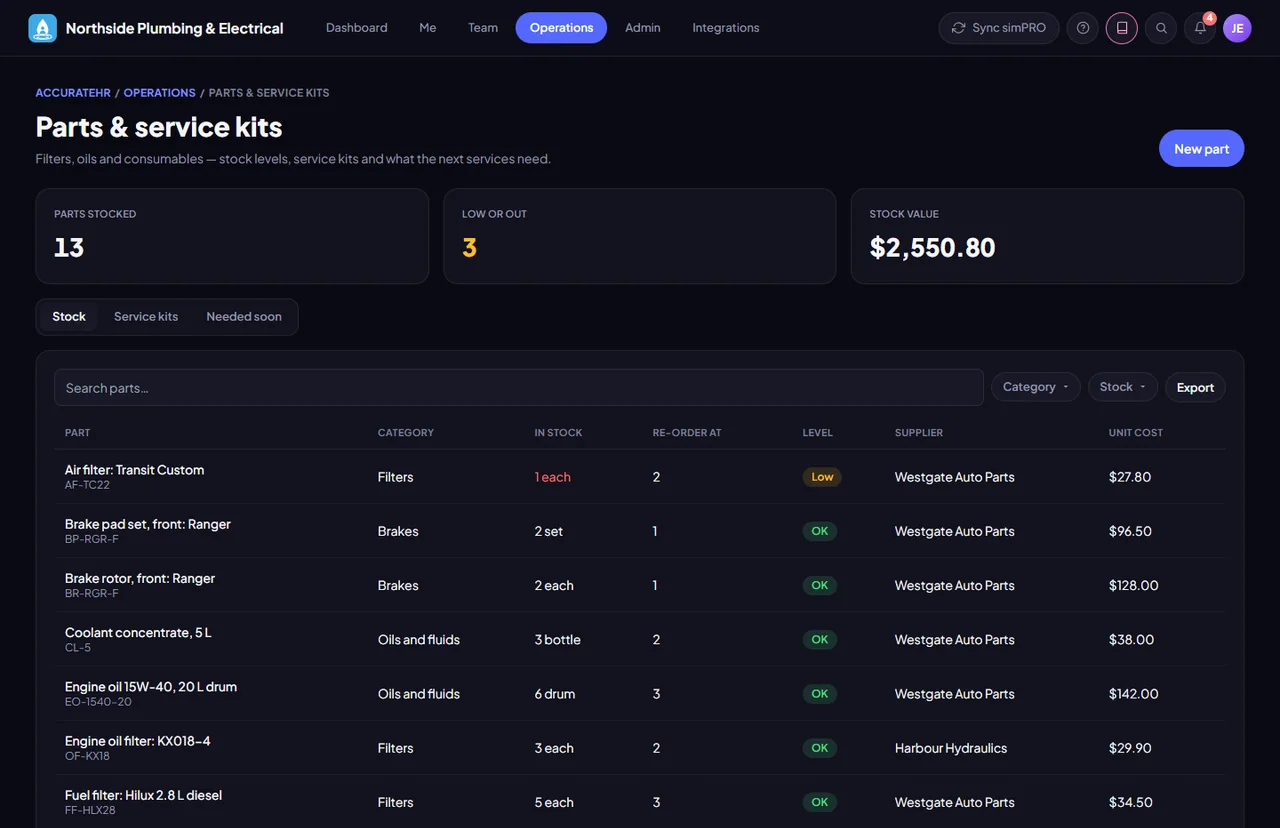Viewport: 1280px width, 828px height.
Task: Export the parts list
Action: click(1195, 387)
